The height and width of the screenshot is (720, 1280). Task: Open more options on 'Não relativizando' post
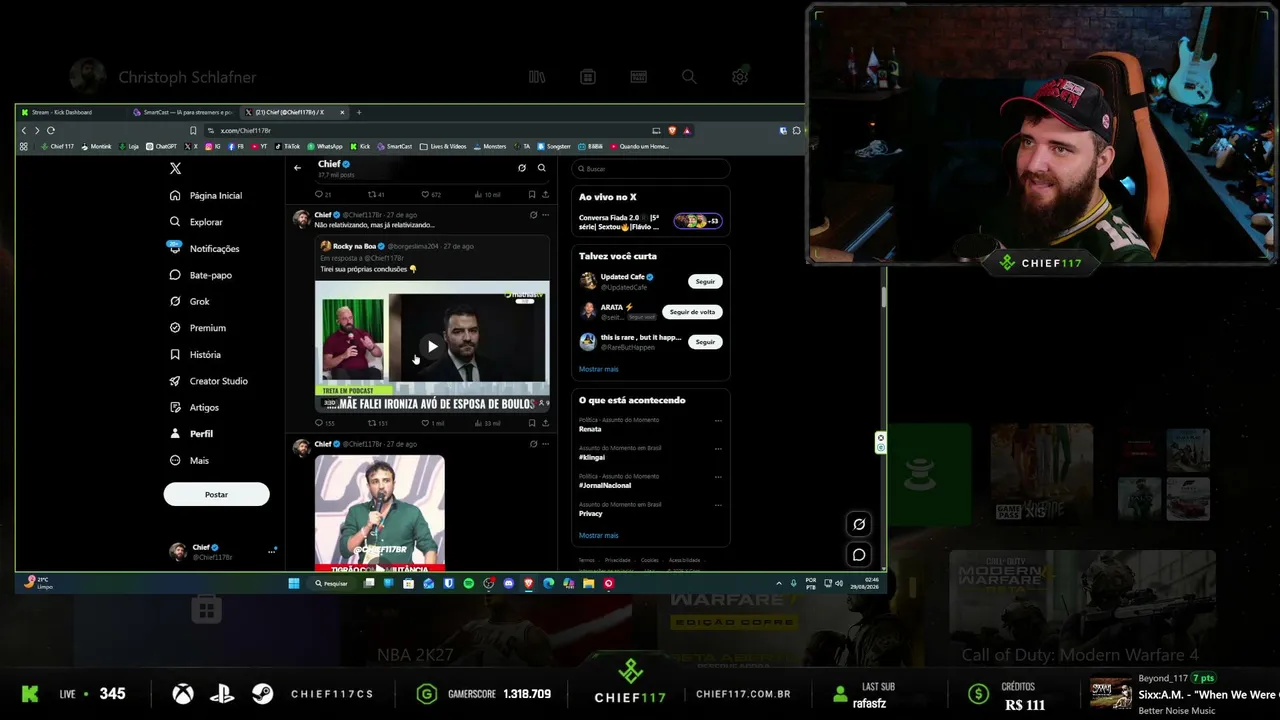click(x=545, y=215)
